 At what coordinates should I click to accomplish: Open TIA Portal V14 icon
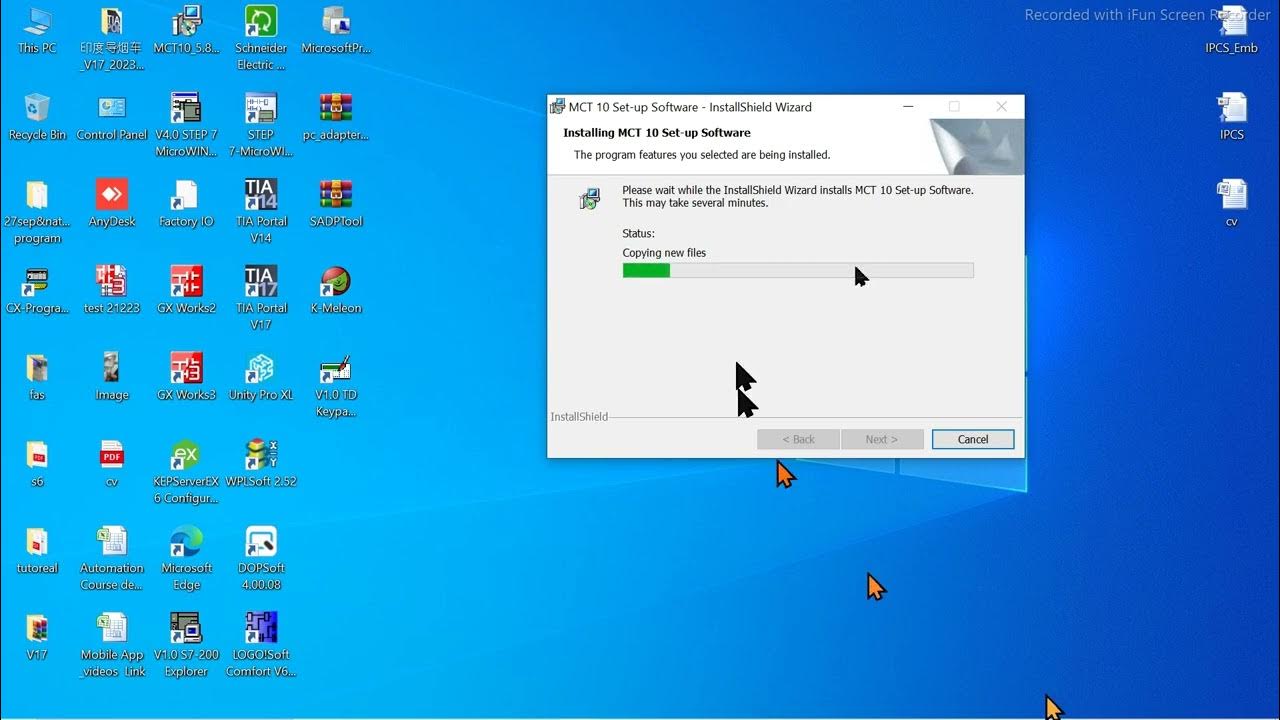(x=261, y=212)
